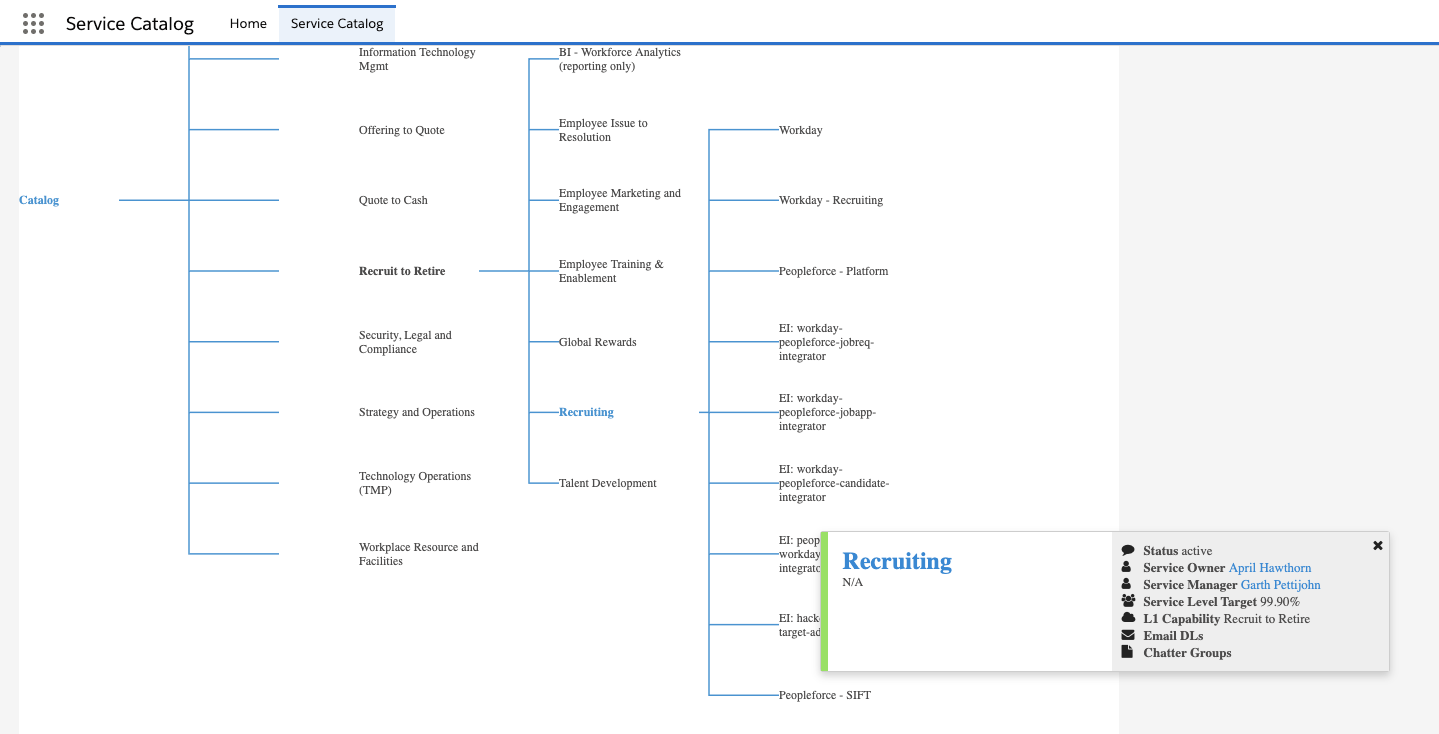Screen dimensions: 1439x734
Task: Open EI: workday-peopleforce-jobapp-integrator node
Action: (828, 412)
